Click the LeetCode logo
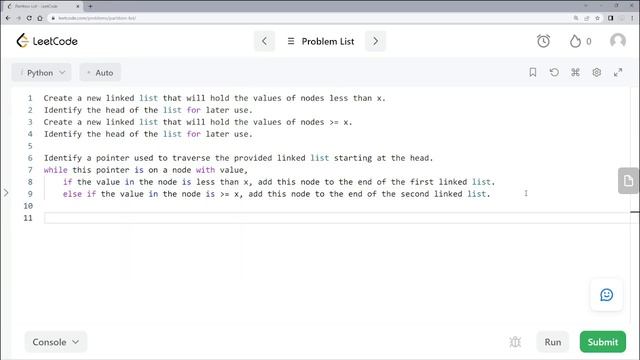The image size is (640, 360). pyautogui.click(x=47, y=41)
